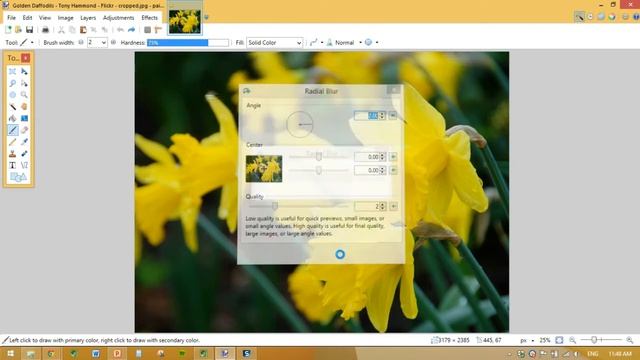Click the Save floppy disk icon
640x360 pixels.
(x=29, y=30)
